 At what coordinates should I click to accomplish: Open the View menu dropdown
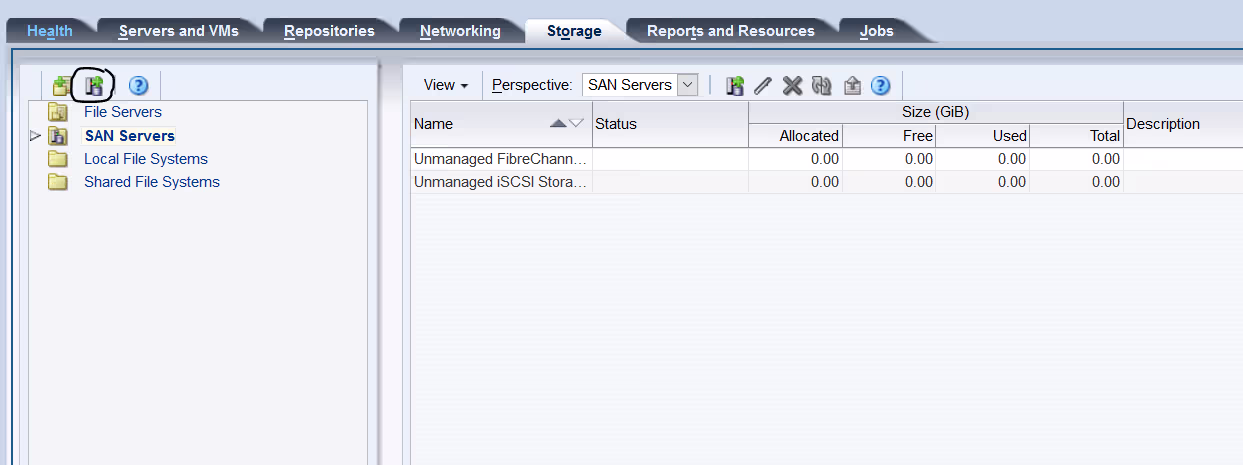click(446, 85)
